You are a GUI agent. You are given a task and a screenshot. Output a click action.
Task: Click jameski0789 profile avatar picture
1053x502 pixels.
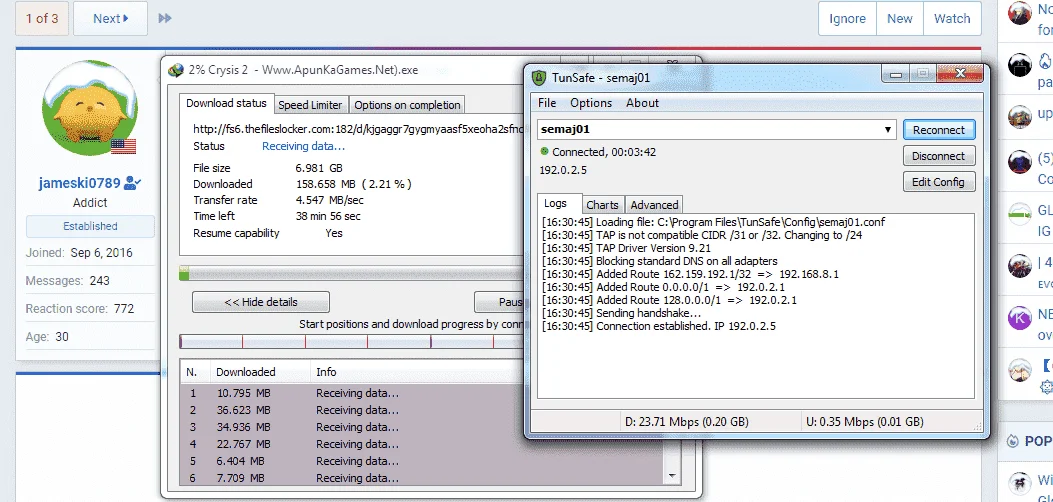90,107
